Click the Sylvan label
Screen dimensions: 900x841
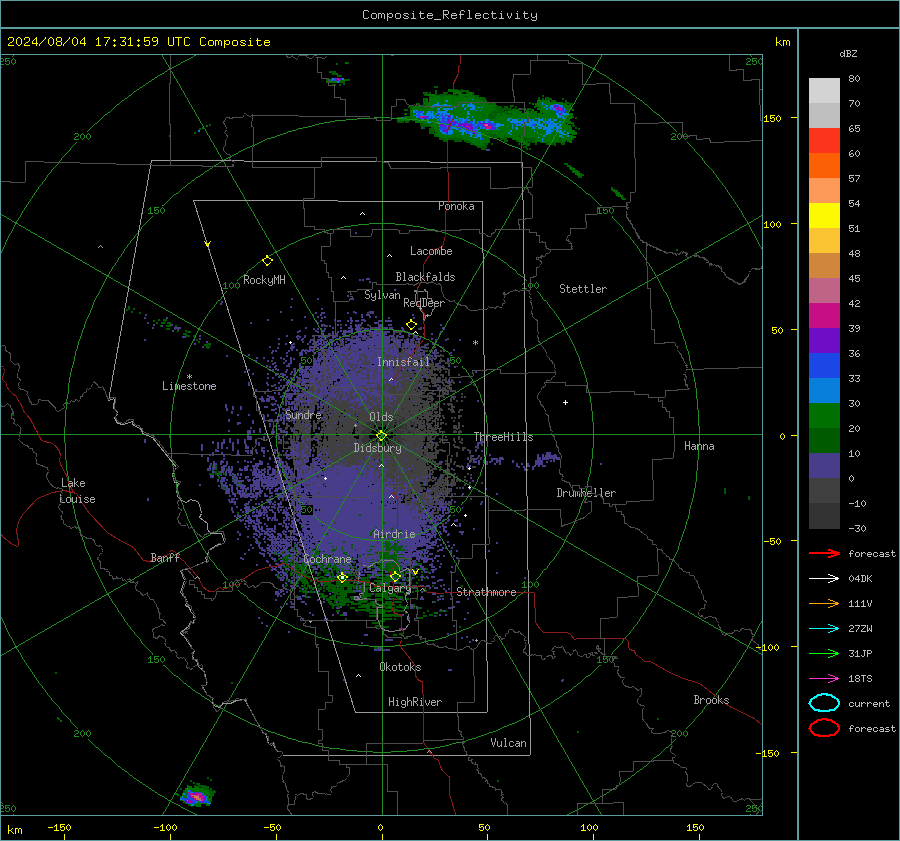tap(382, 295)
